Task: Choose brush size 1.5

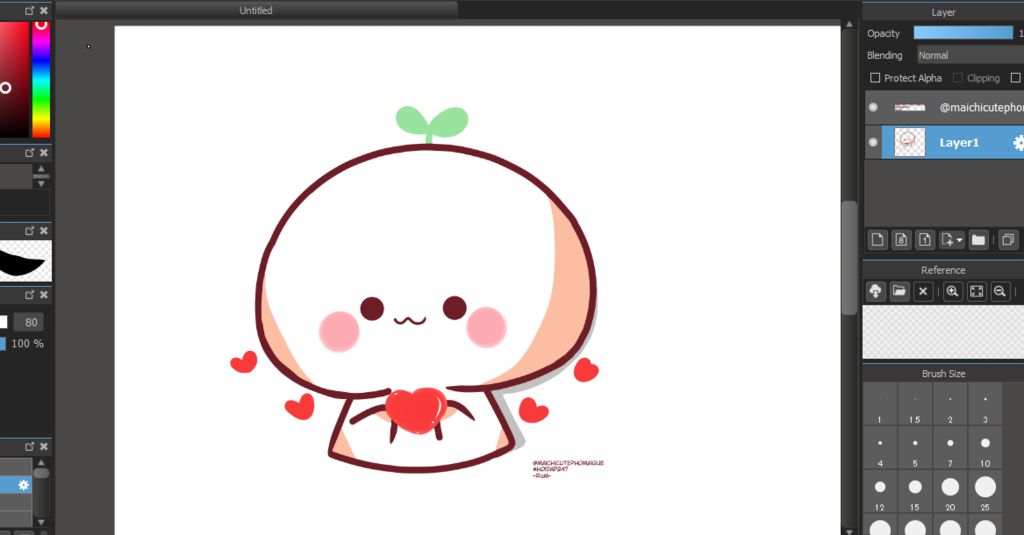Action: pos(915,404)
